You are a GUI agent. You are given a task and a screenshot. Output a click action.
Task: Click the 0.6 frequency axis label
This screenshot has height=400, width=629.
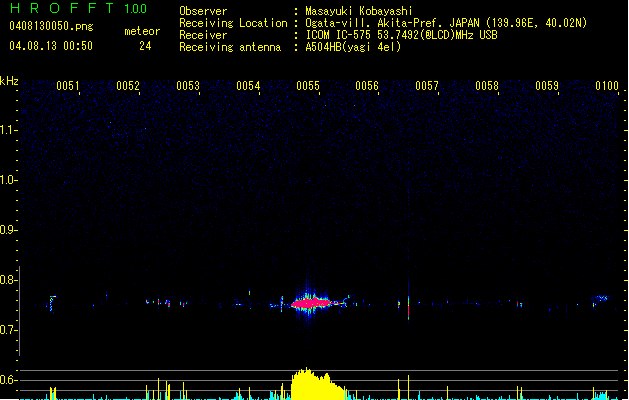click(x=8, y=380)
